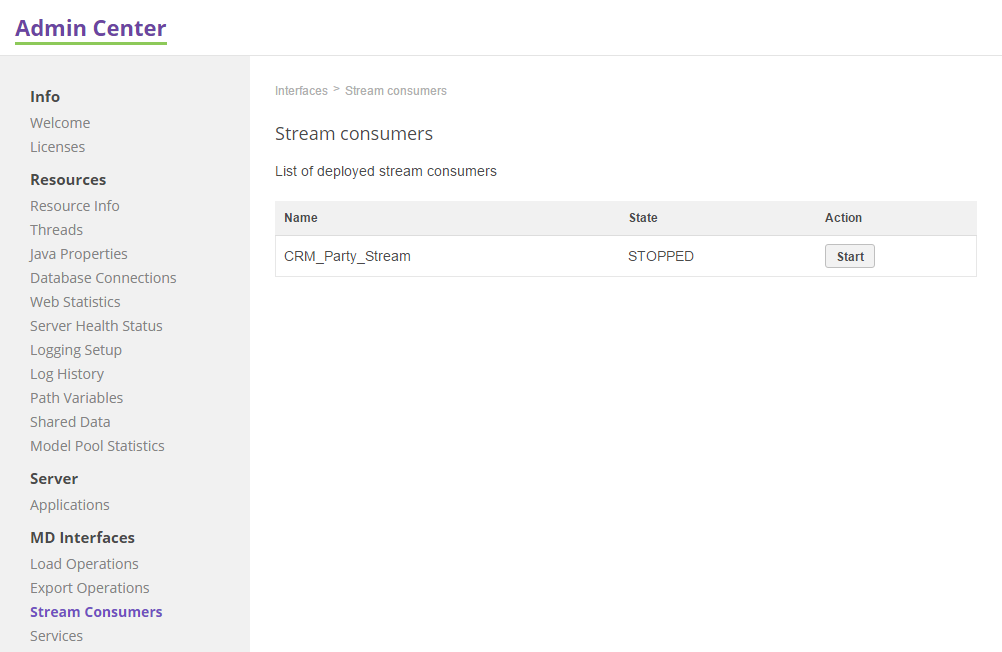1002x652 pixels.
Task: Open Applications under Server
Action: pyautogui.click(x=70, y=504)
